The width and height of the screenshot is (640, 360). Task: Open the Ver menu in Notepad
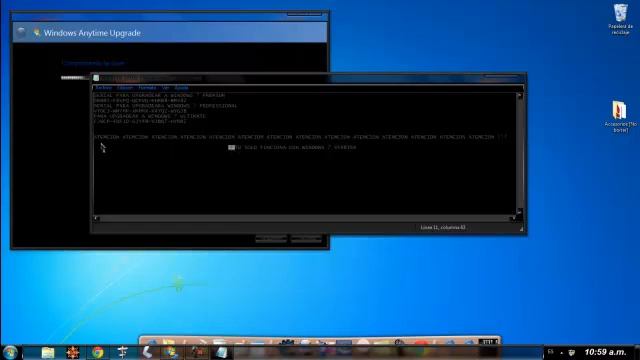point(165,88)
